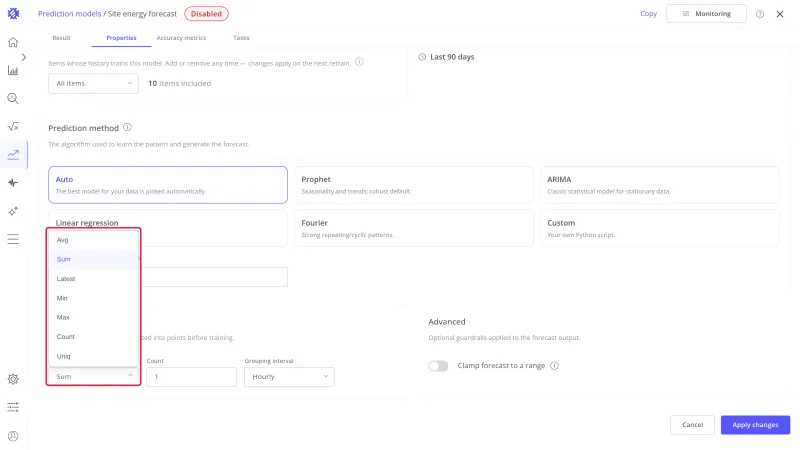Open the Hourly grouping interval dropdown
The image size is (800, 450).
(x=289, y=377)
